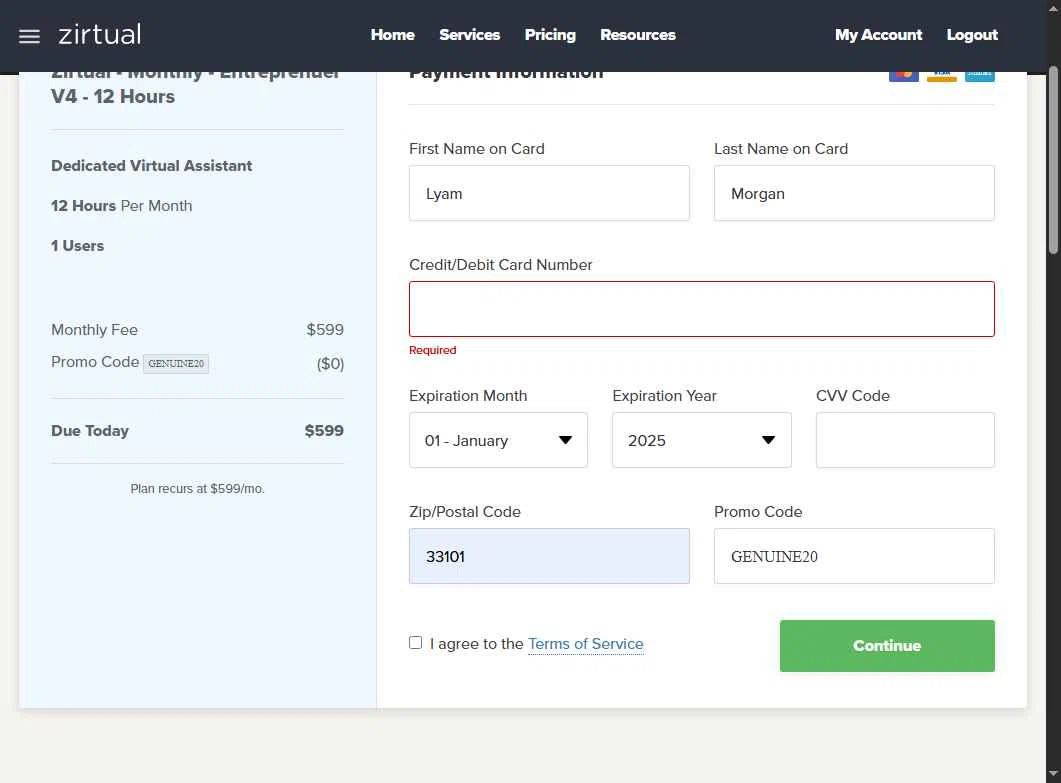The width and height of the screenshot is (1061, 783).
Task: Open the Terms of Service link
Action: pyautogui.click(x=585, y=644)
